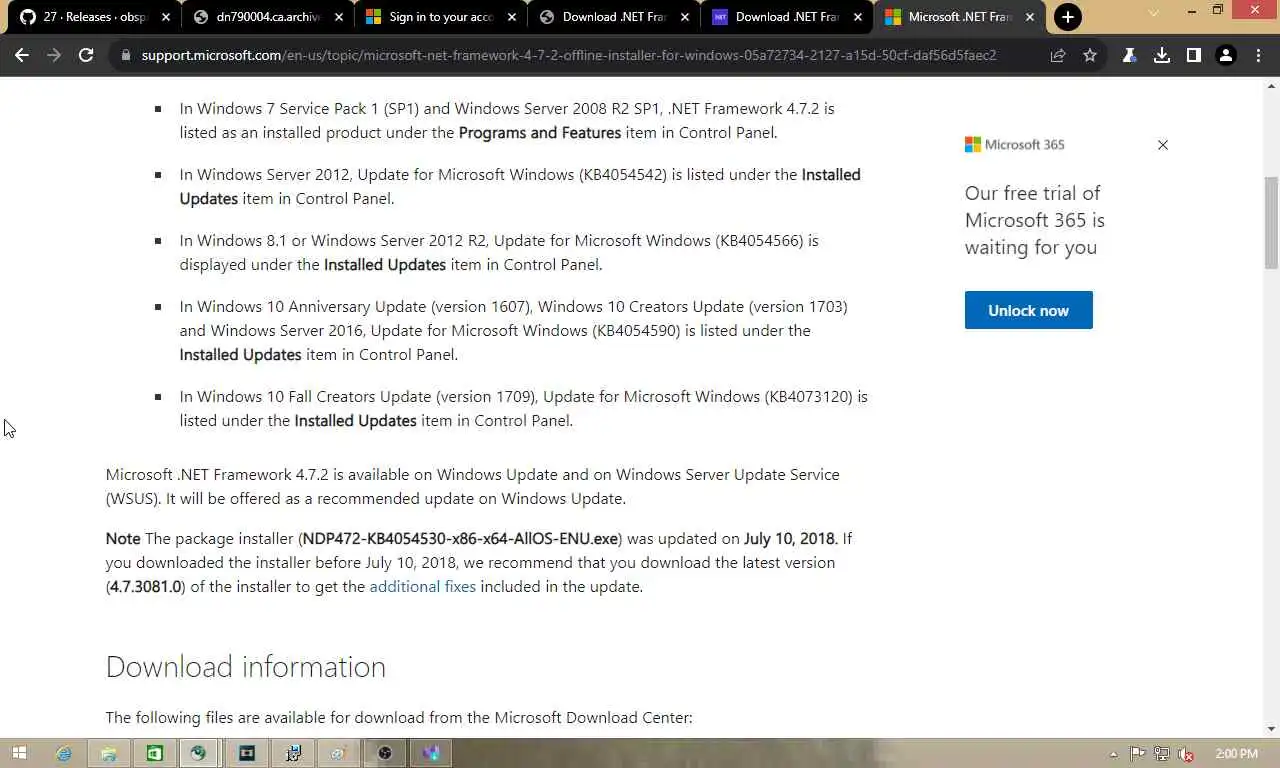View site information lock icon

[126, 55]
